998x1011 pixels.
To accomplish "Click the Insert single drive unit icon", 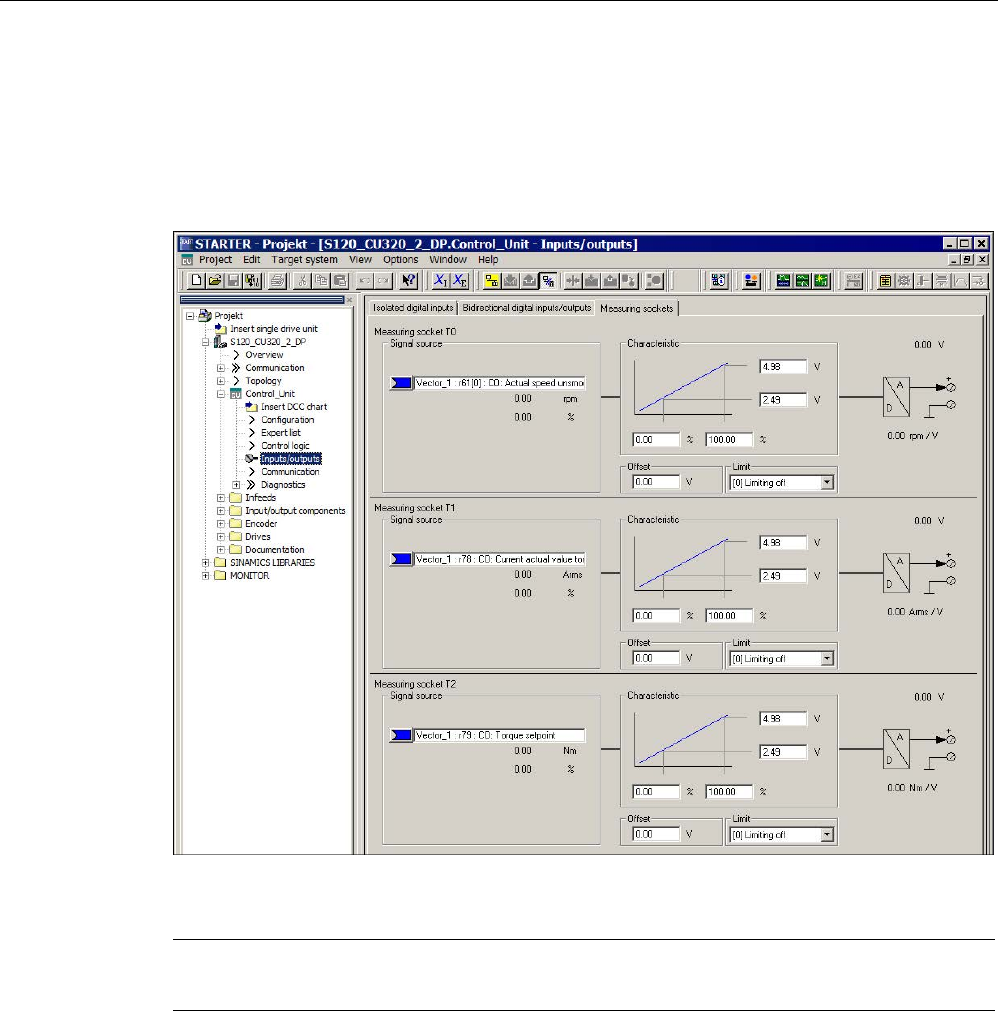I will coord(220,329).
